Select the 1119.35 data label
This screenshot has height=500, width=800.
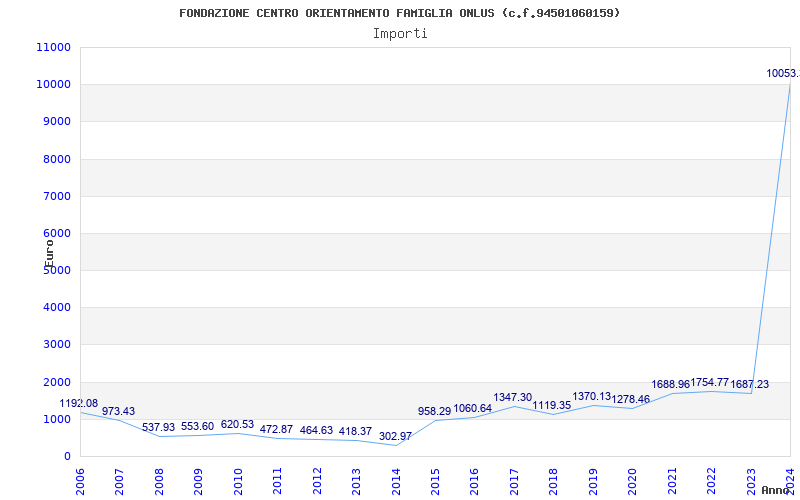552,406
